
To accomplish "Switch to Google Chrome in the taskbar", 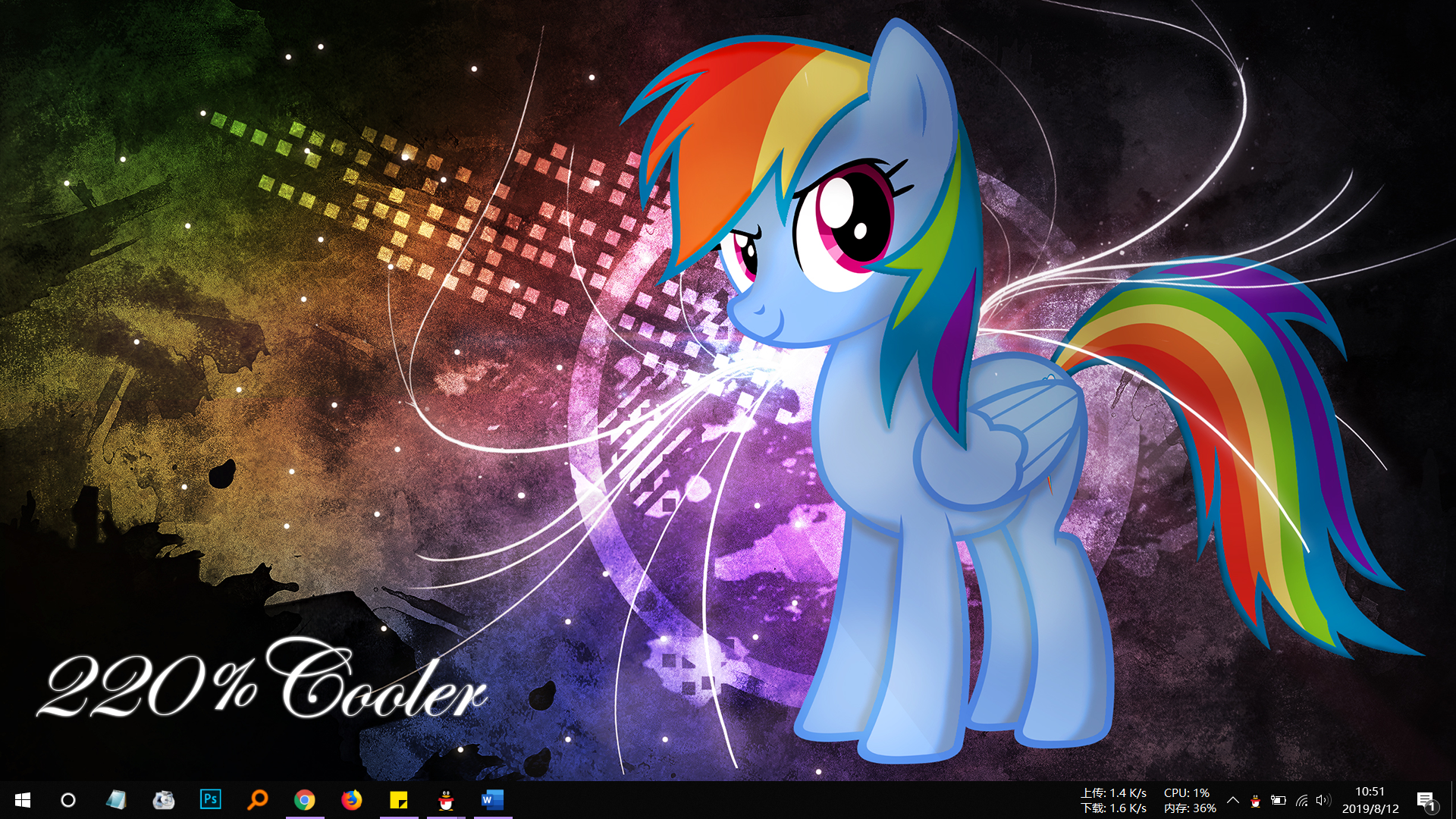I will tap(305, 800).
